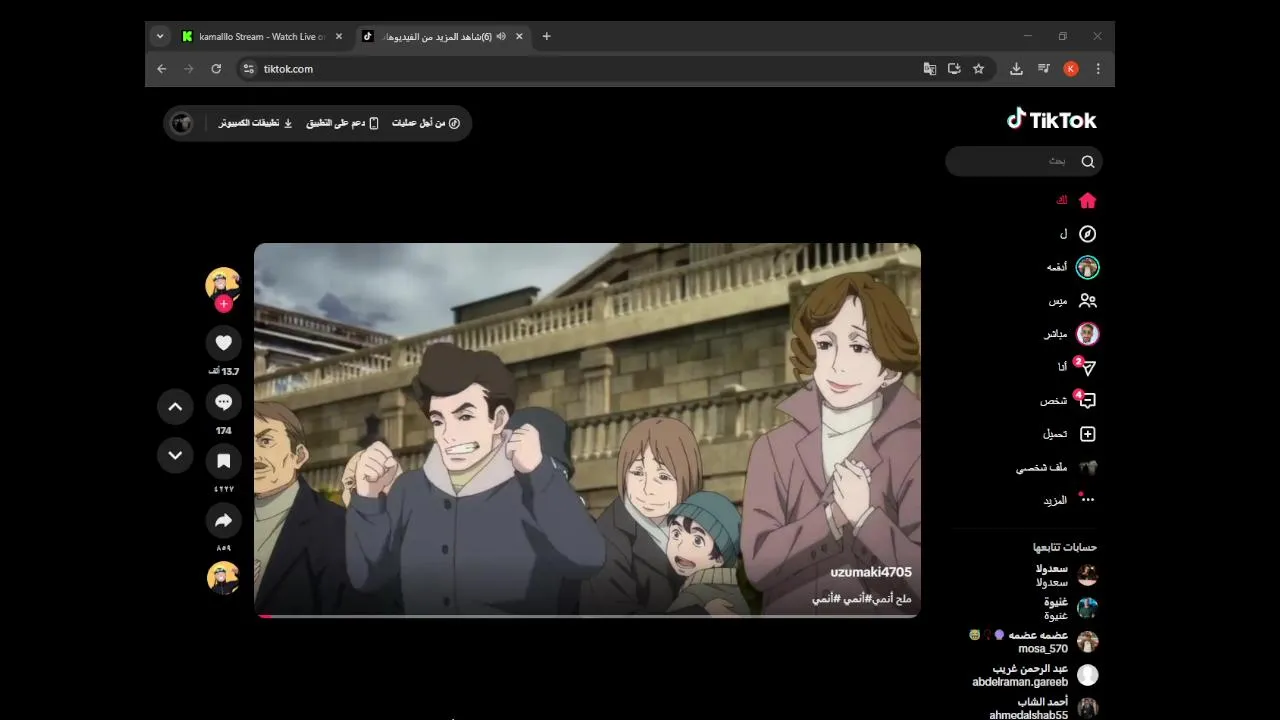
Task: Open the Chrome three-dot menu
Action: click(x=1098, y=69)
